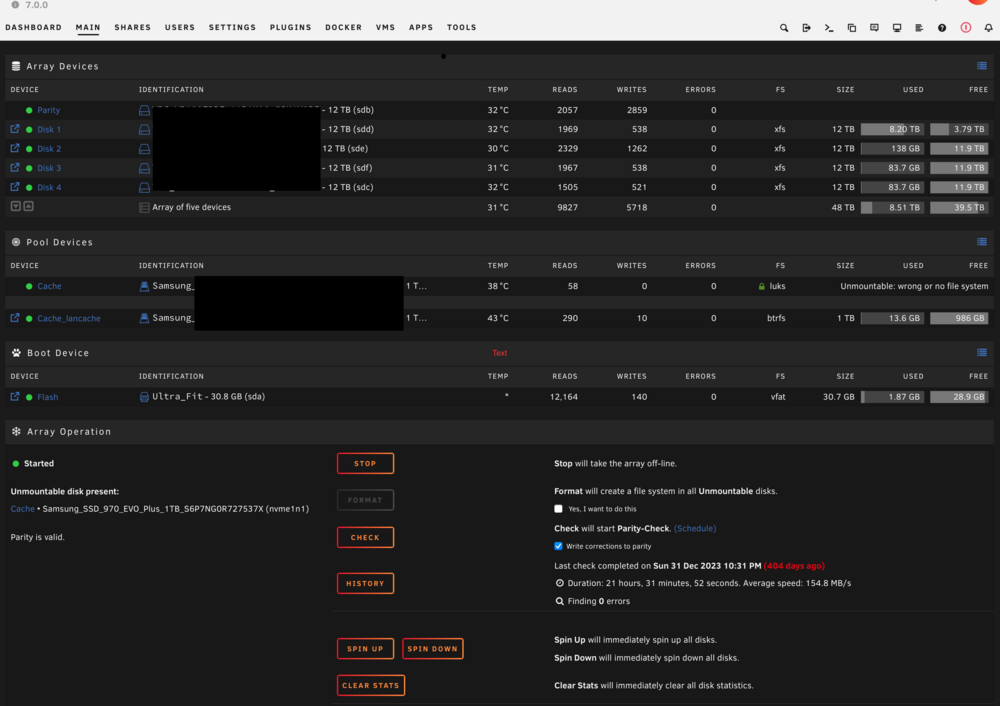Open the notifications bell icon
Screen dimensions: 1000x706
[988, 27]
